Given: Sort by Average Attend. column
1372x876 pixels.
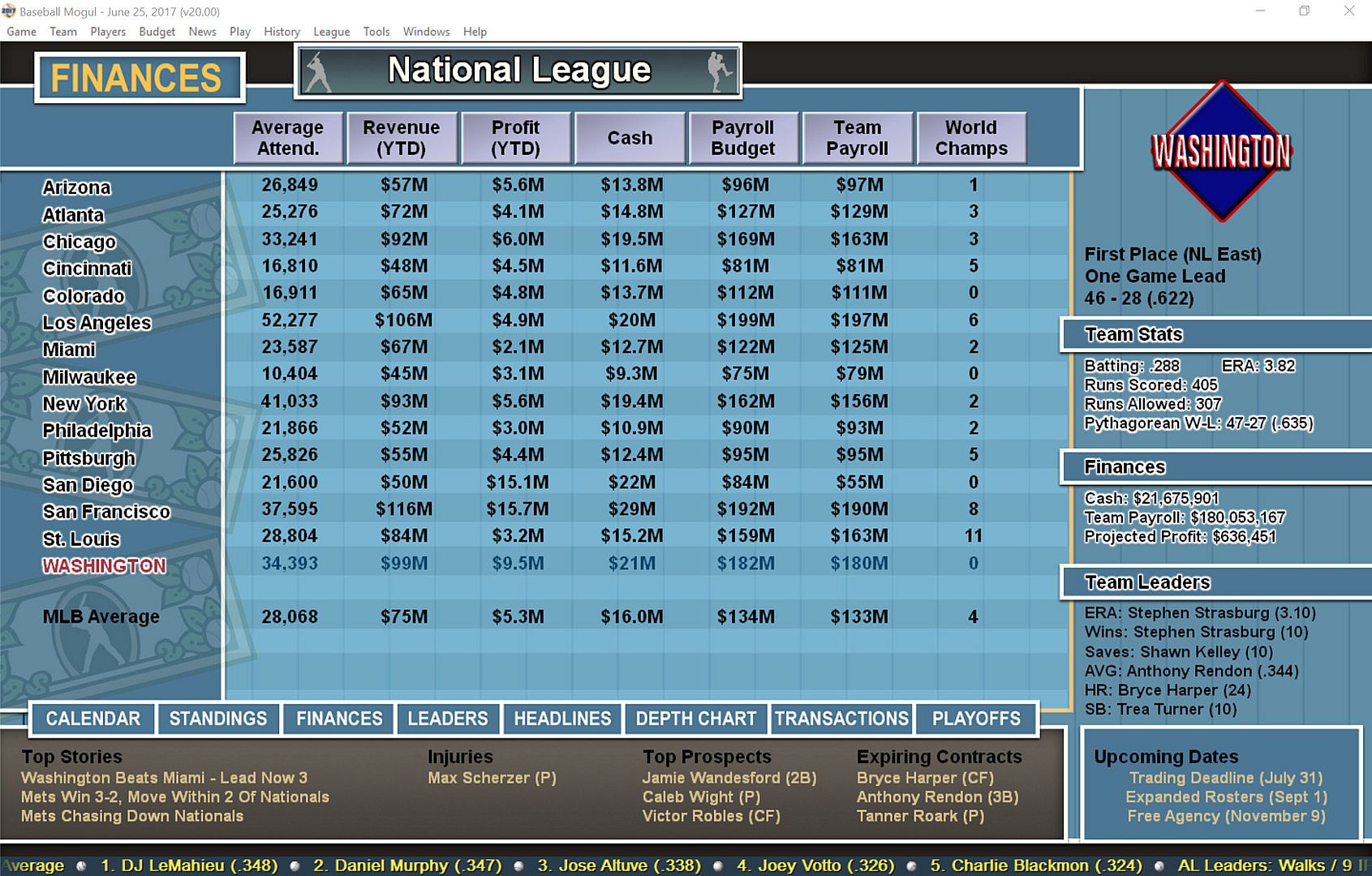Looking at the screenshot, I should tap(288, 138).
